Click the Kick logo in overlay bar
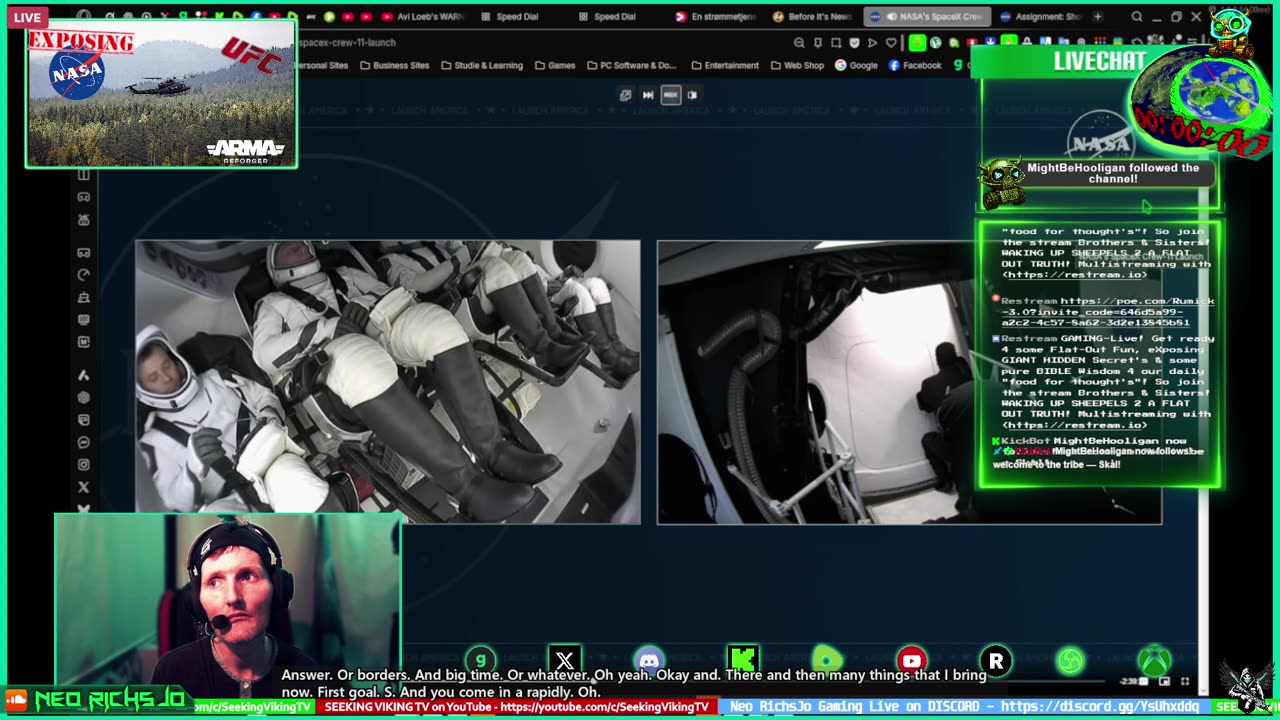This screenshot has width=1280, height=720. 742,661
